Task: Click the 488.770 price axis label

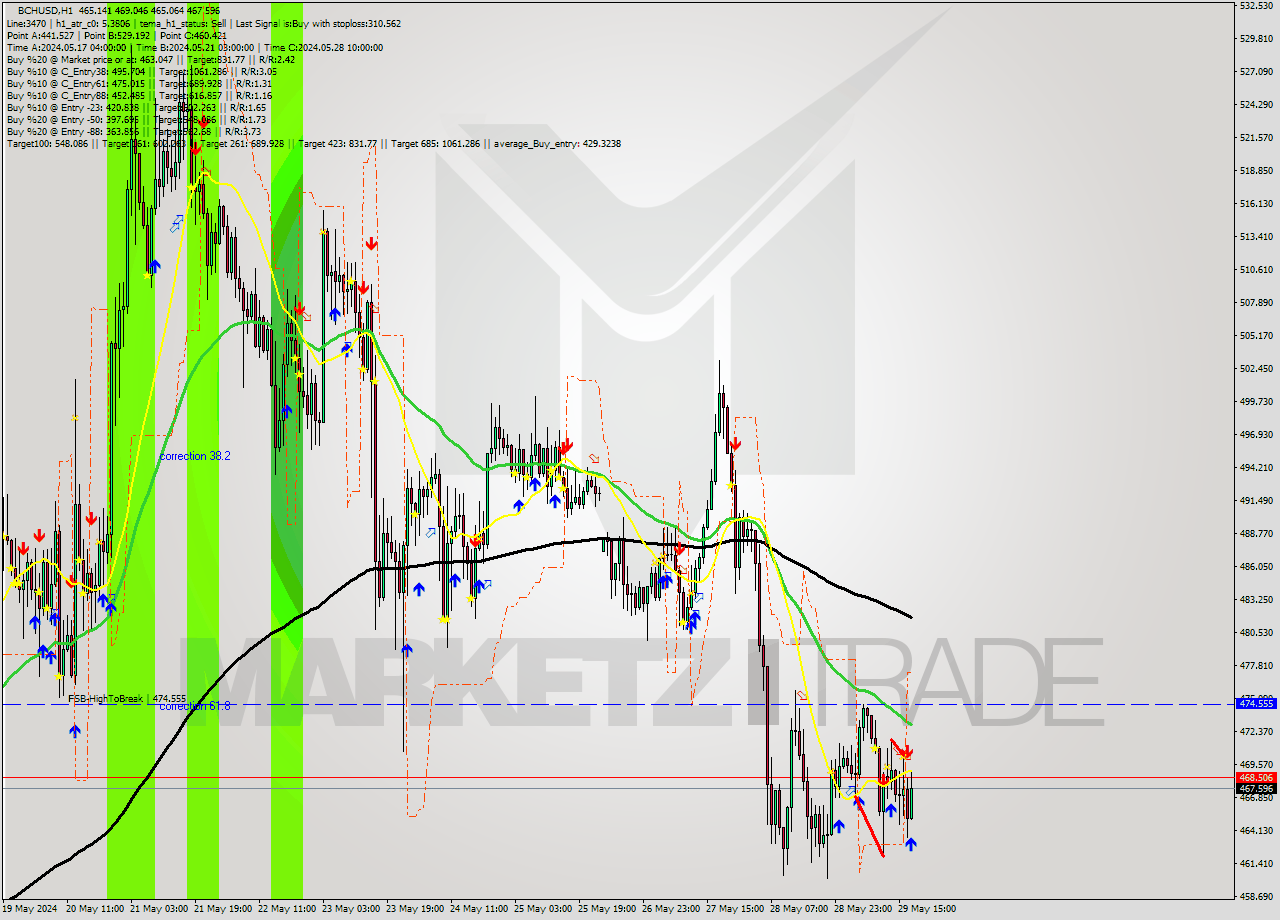Action: pos(1256,533)
